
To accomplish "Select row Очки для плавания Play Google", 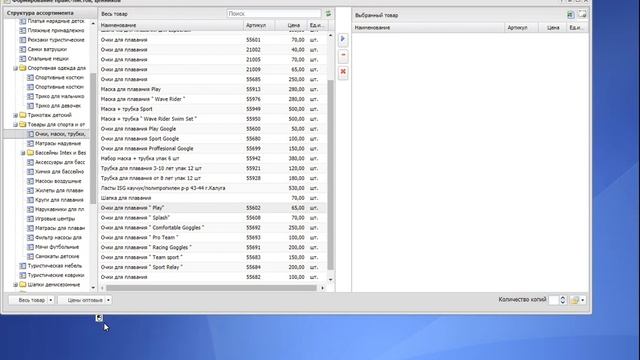I will 212,129.
